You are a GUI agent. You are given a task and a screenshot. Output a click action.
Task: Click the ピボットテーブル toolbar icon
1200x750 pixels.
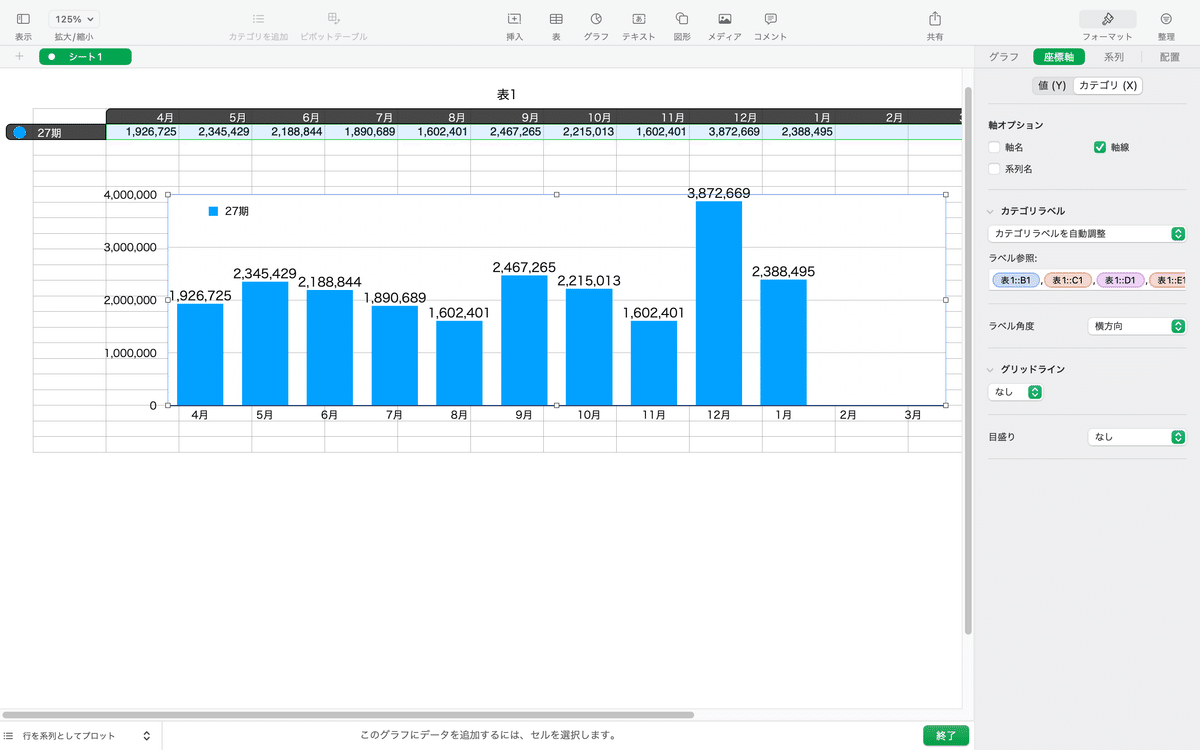pos(334,19)
